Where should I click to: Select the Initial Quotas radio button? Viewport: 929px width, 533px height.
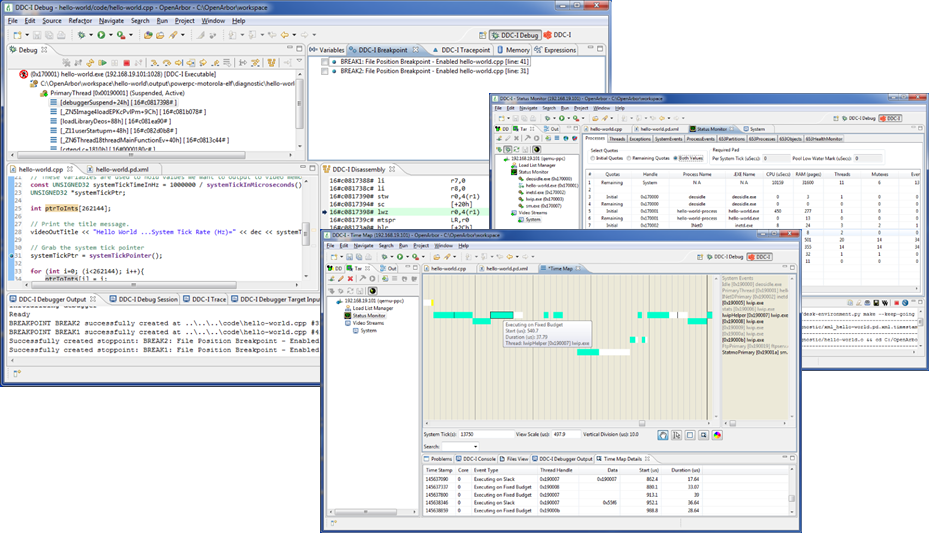(x=592, y=158)
